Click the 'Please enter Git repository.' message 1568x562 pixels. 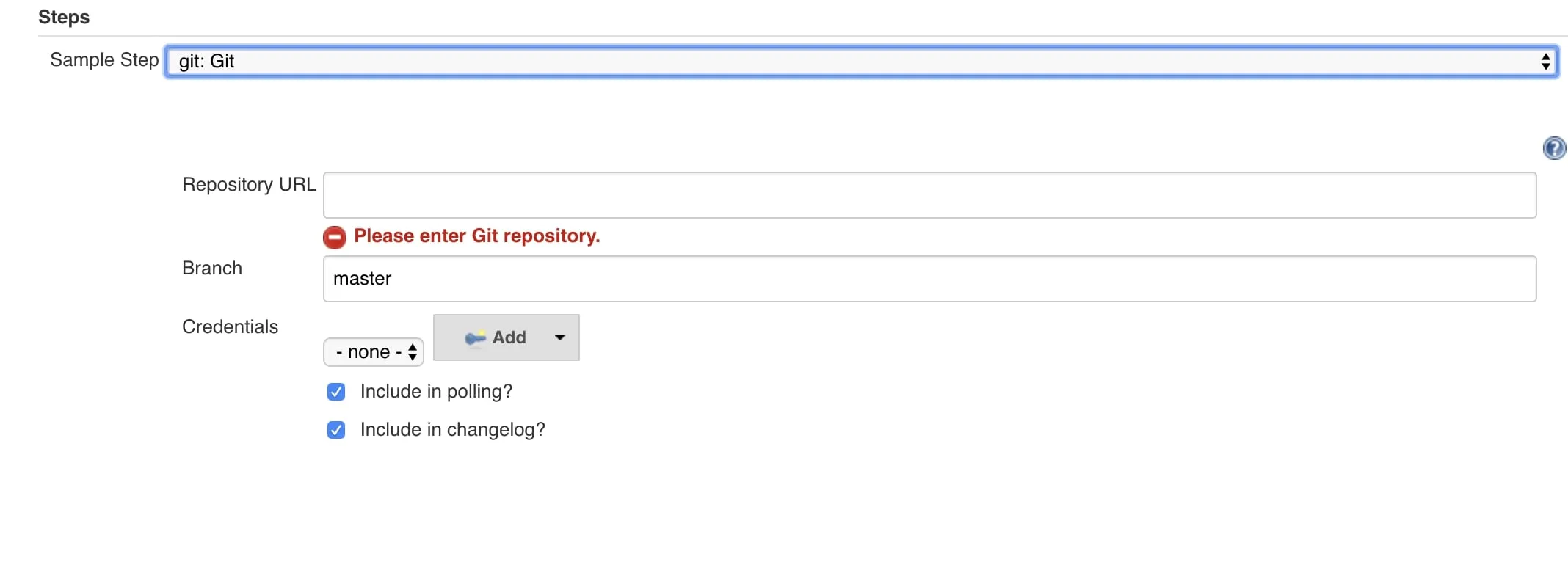(477, 236)
